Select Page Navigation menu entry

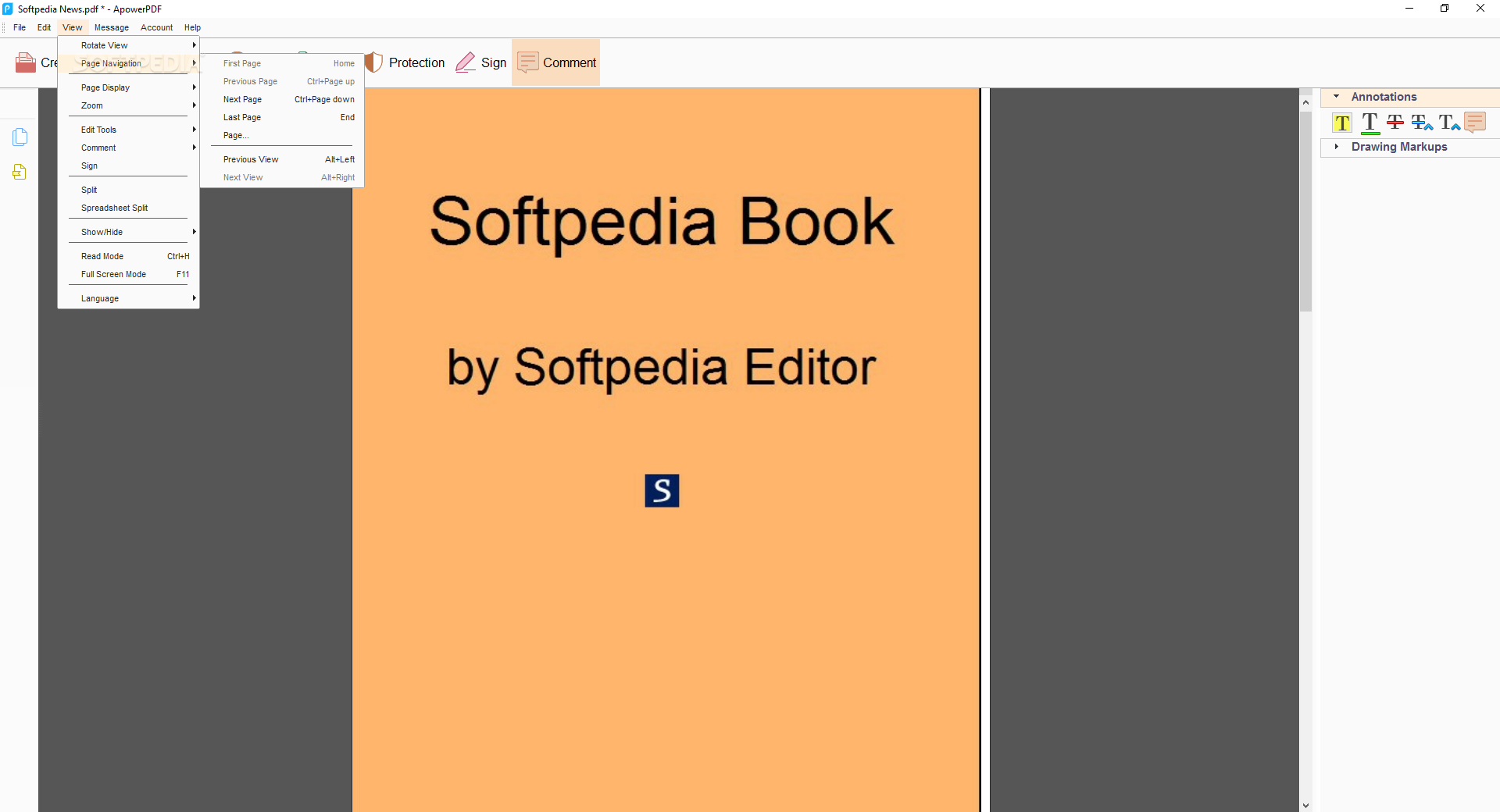(x=129, y=63)
